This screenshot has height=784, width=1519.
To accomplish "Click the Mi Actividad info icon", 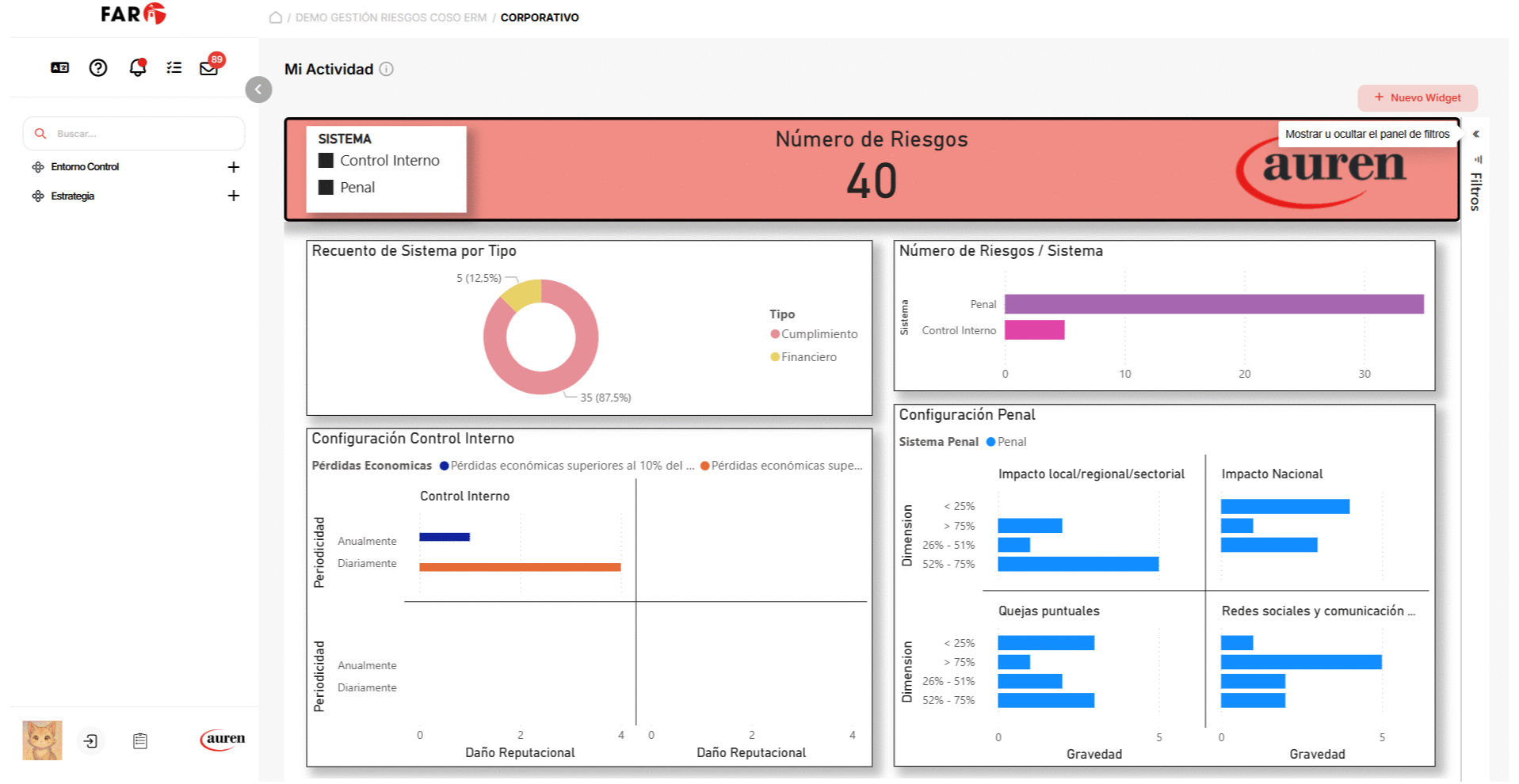I will (x=387, y=69).
